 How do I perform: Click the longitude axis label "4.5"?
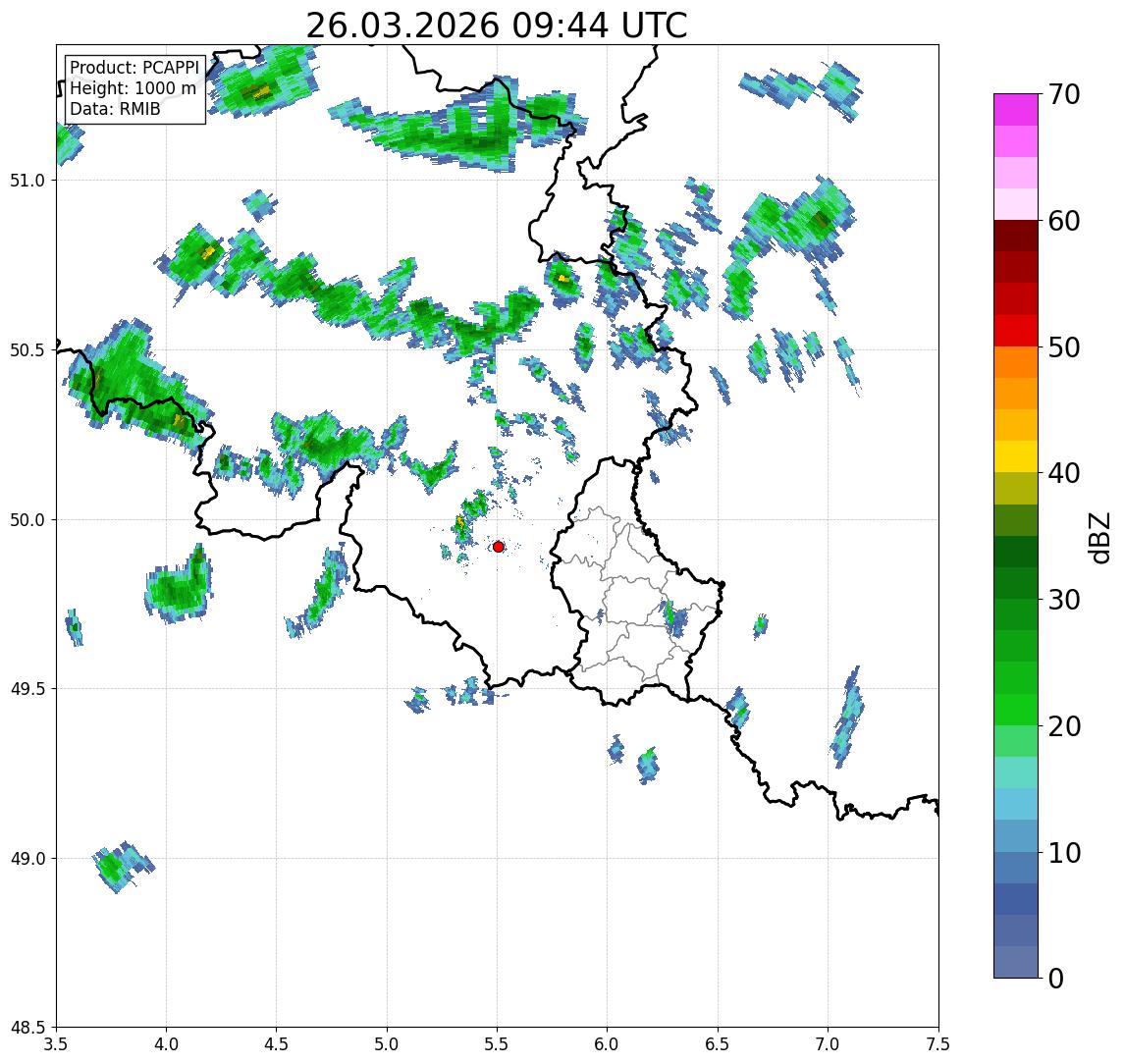(277, 1044)
